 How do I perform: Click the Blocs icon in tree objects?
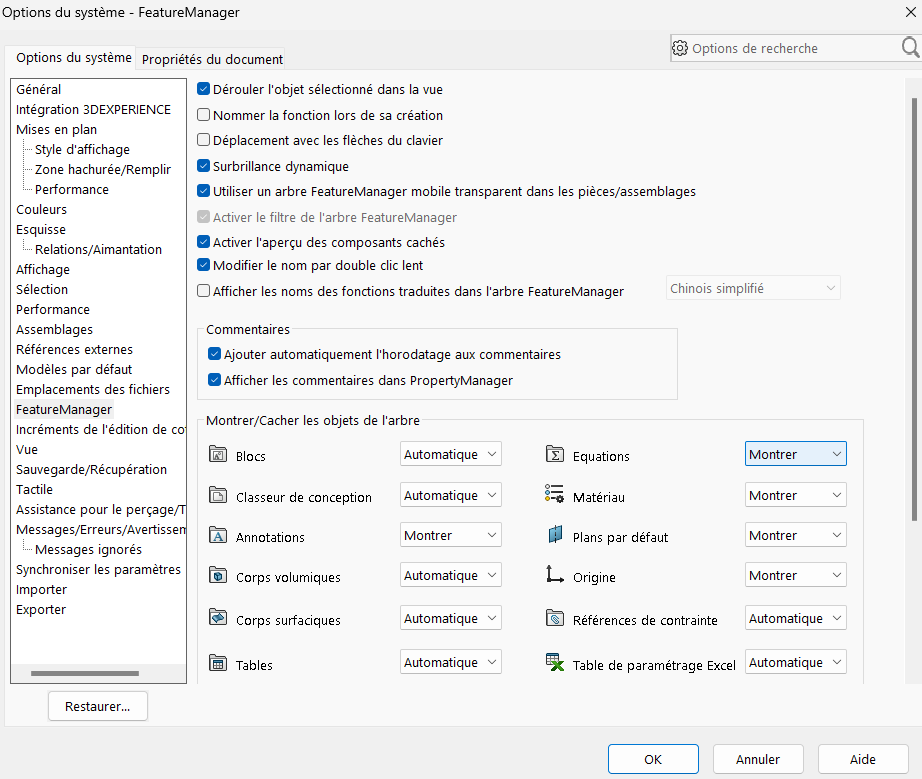(219, 455)
